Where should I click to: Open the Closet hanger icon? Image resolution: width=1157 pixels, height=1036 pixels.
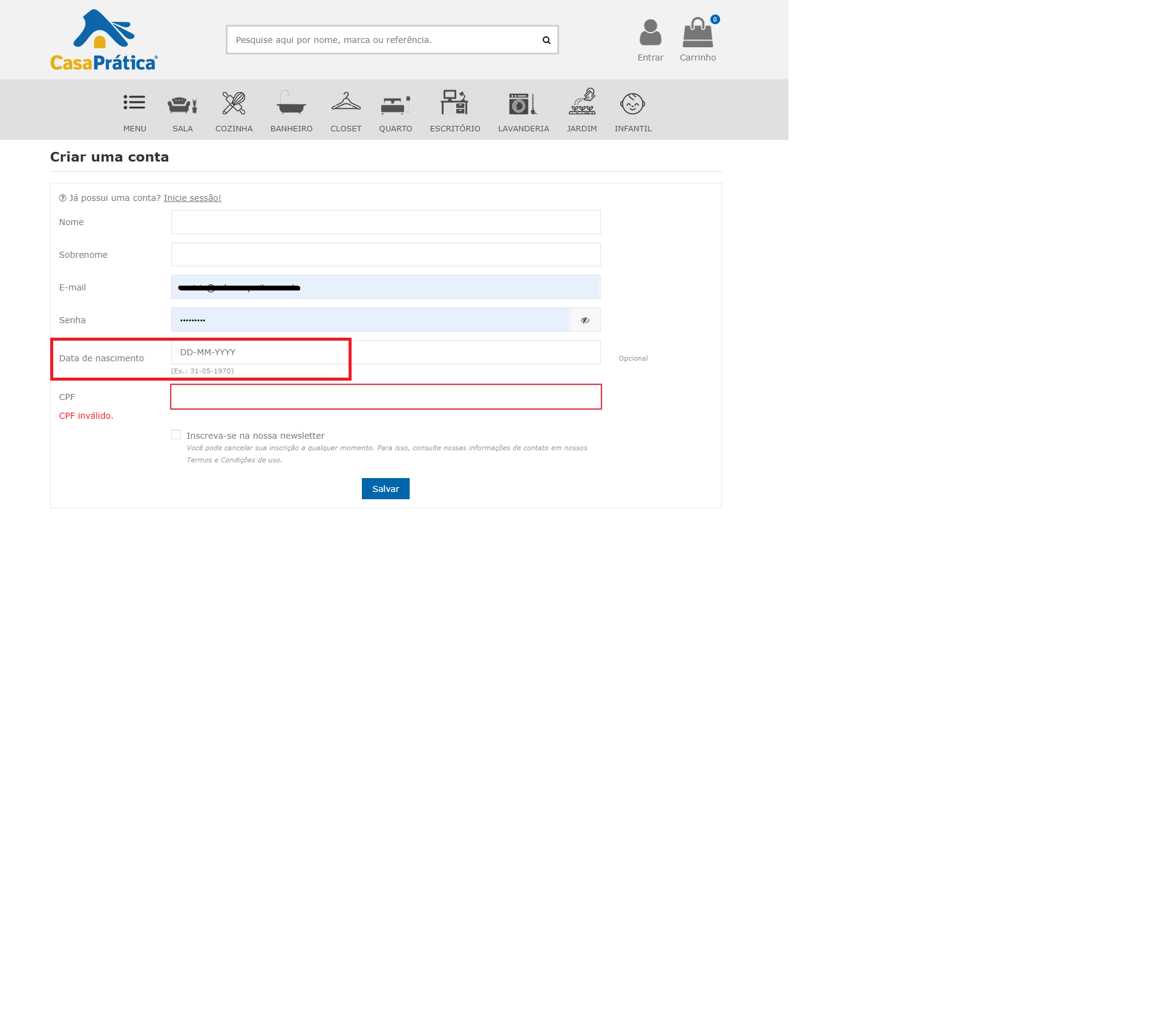point(346,102)
